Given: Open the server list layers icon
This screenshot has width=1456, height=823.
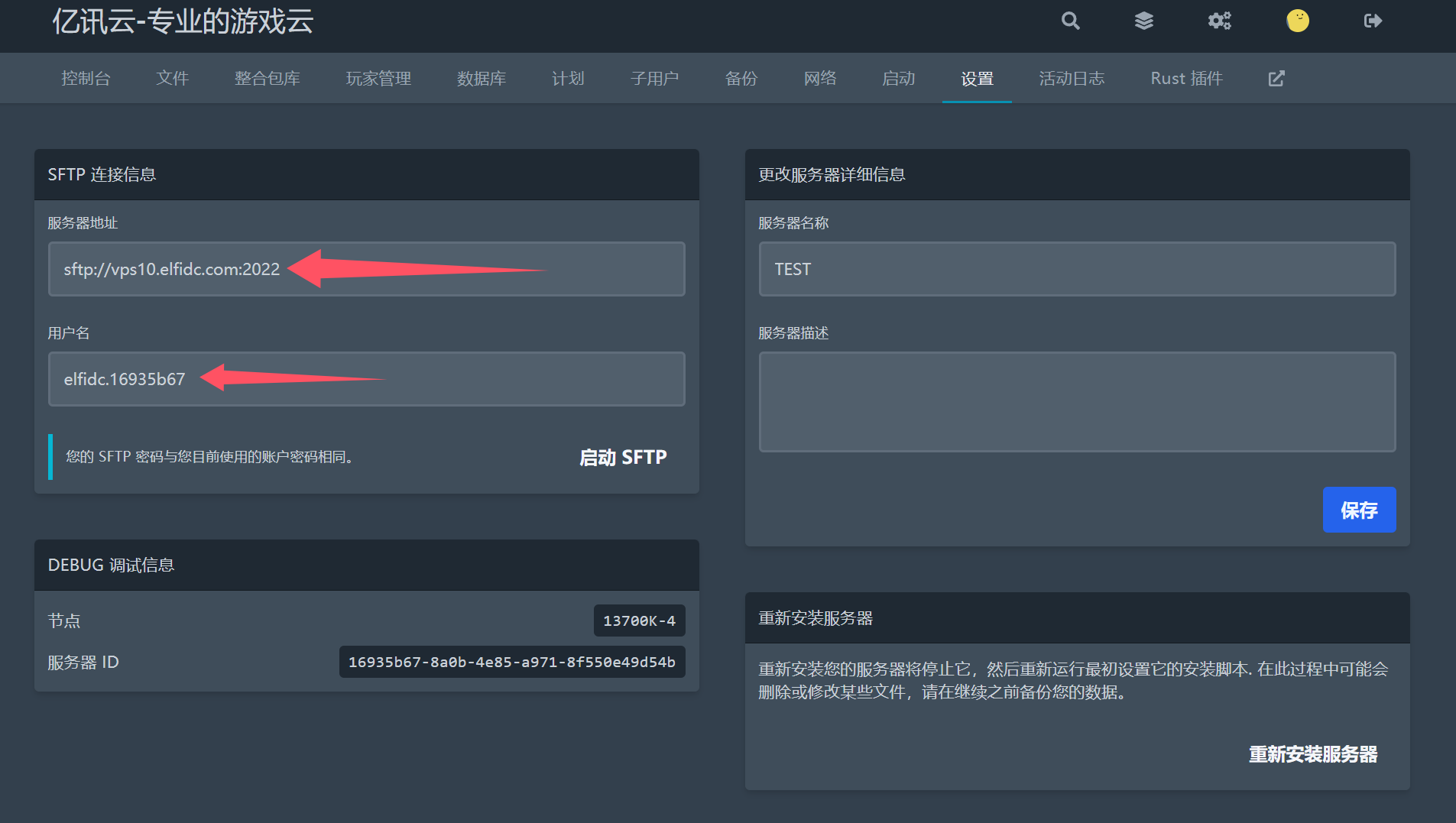Looking at the screenshot, I should click(1143, 21).
